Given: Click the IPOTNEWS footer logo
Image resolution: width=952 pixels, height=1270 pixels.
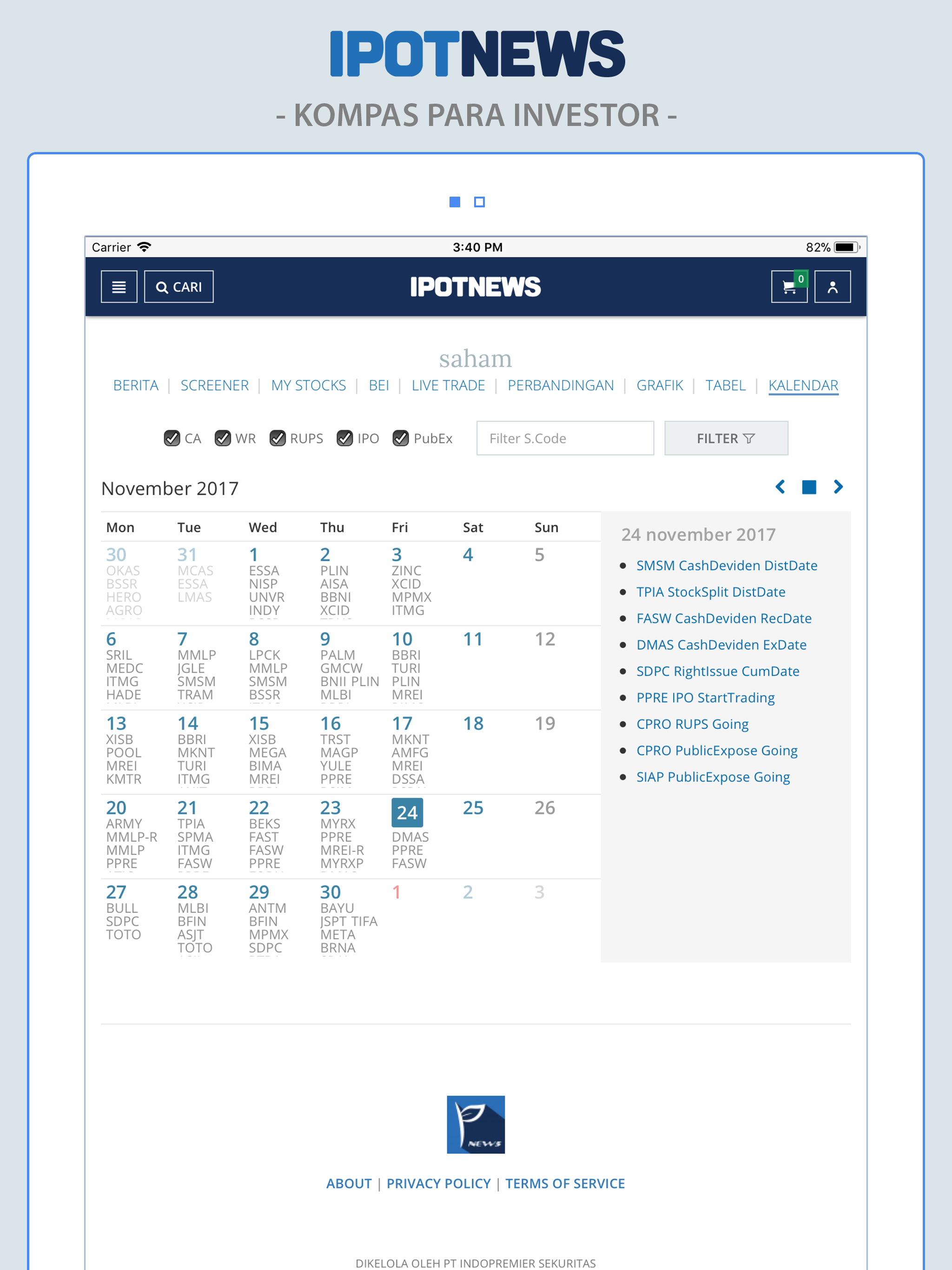Looking at the screenshot, I should 476,1124.
